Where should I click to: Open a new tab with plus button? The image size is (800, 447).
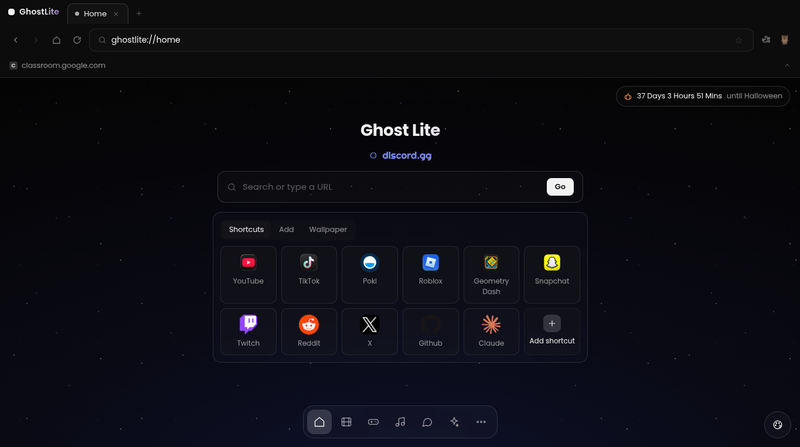point(139,14)
